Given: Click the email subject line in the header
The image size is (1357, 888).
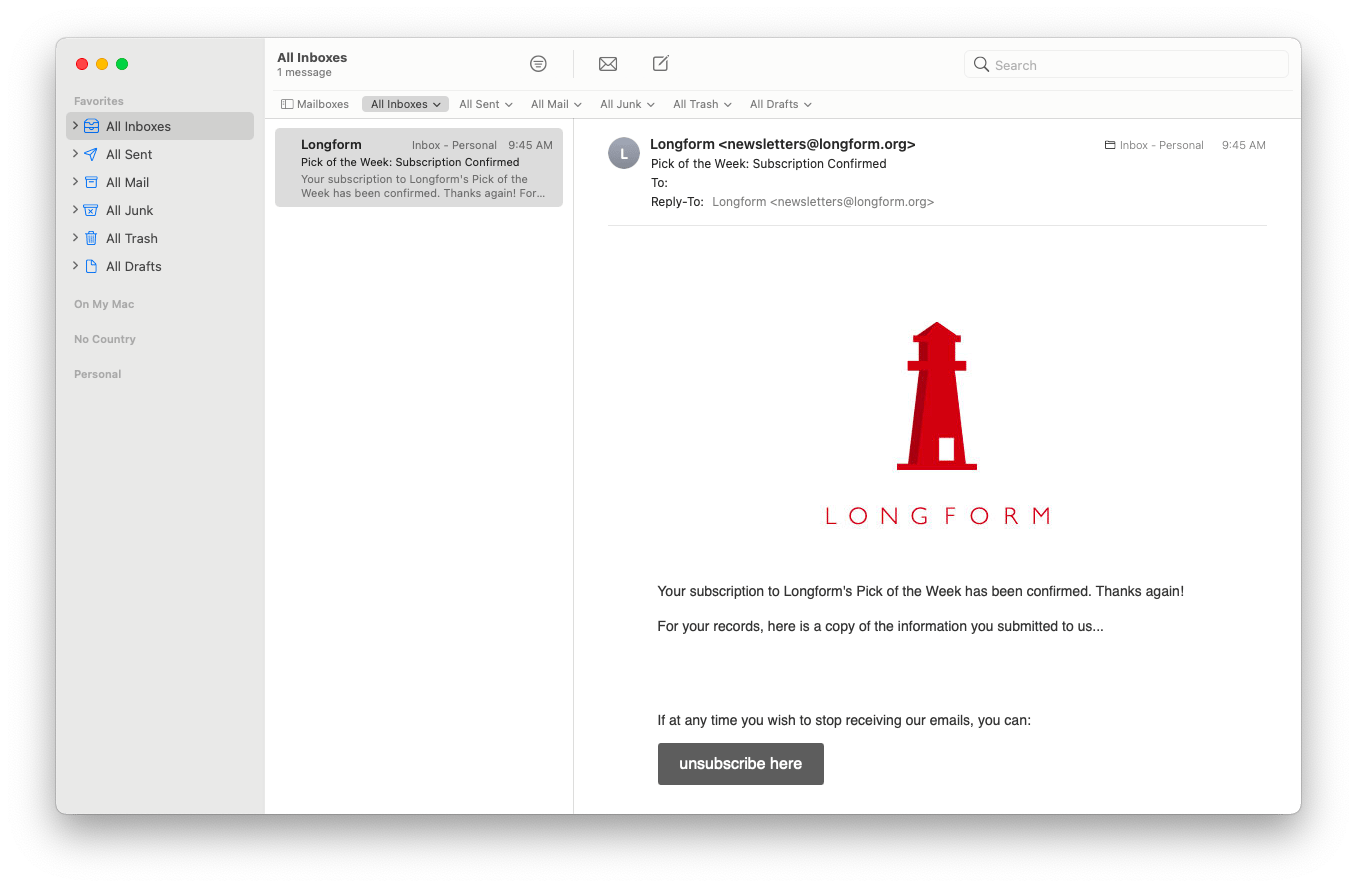Looking at the screenshot, I should pos(769,163).
